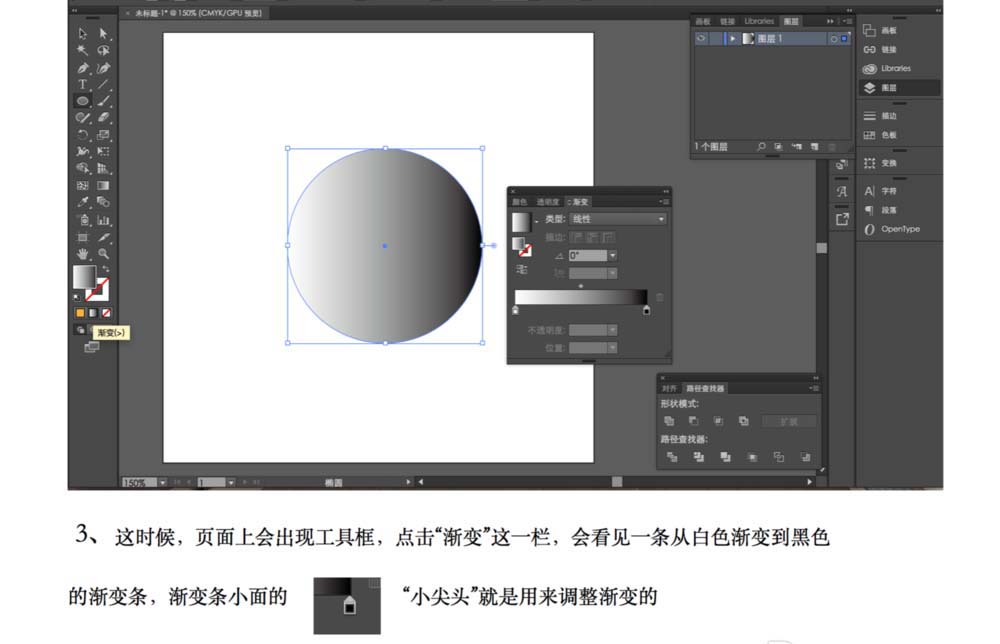1000x644 pixels.
Task: Select the Gradient tool in toolbox
Action: tap(103, 186)
